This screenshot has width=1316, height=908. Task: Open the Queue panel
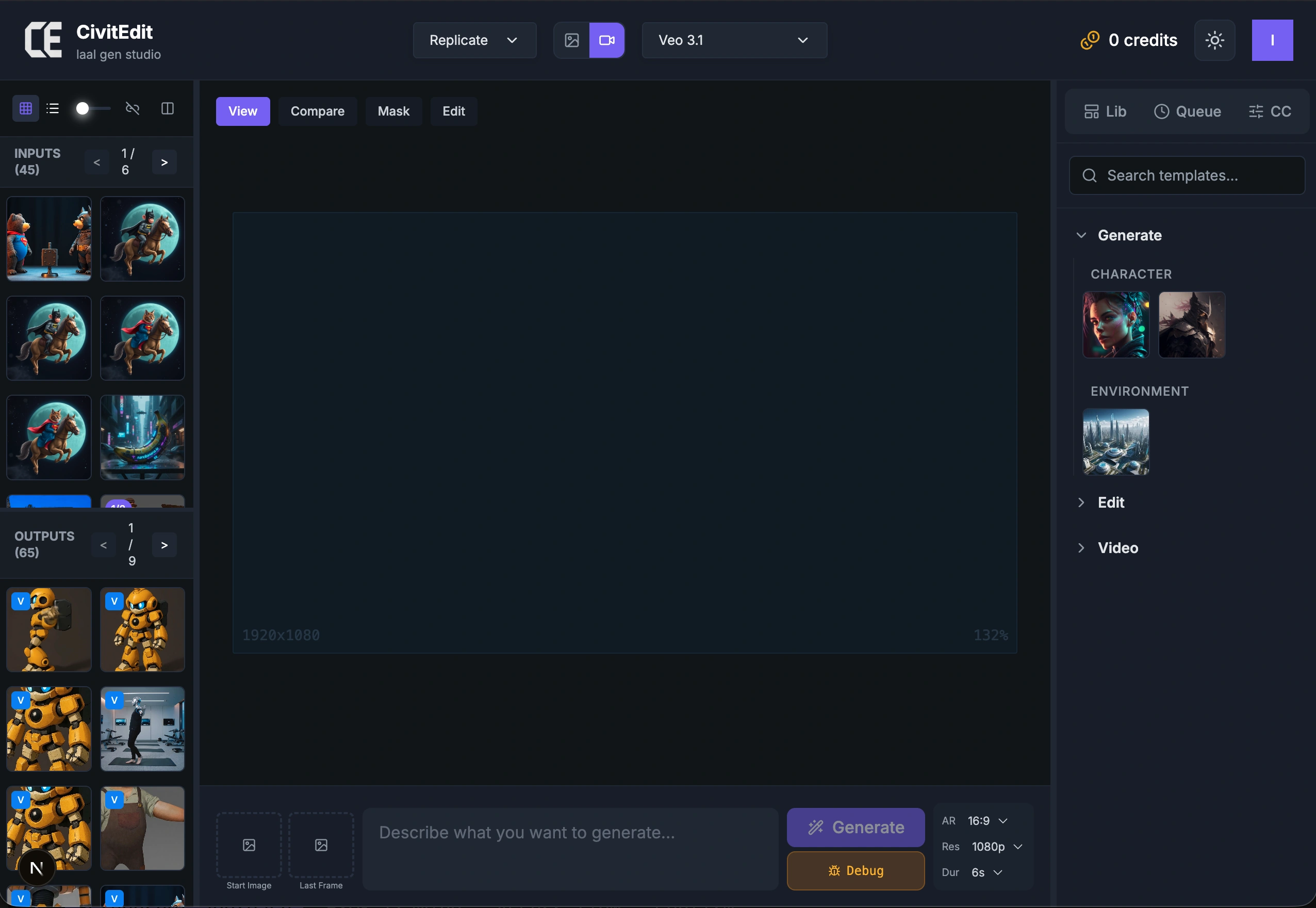click(1188, 111)
